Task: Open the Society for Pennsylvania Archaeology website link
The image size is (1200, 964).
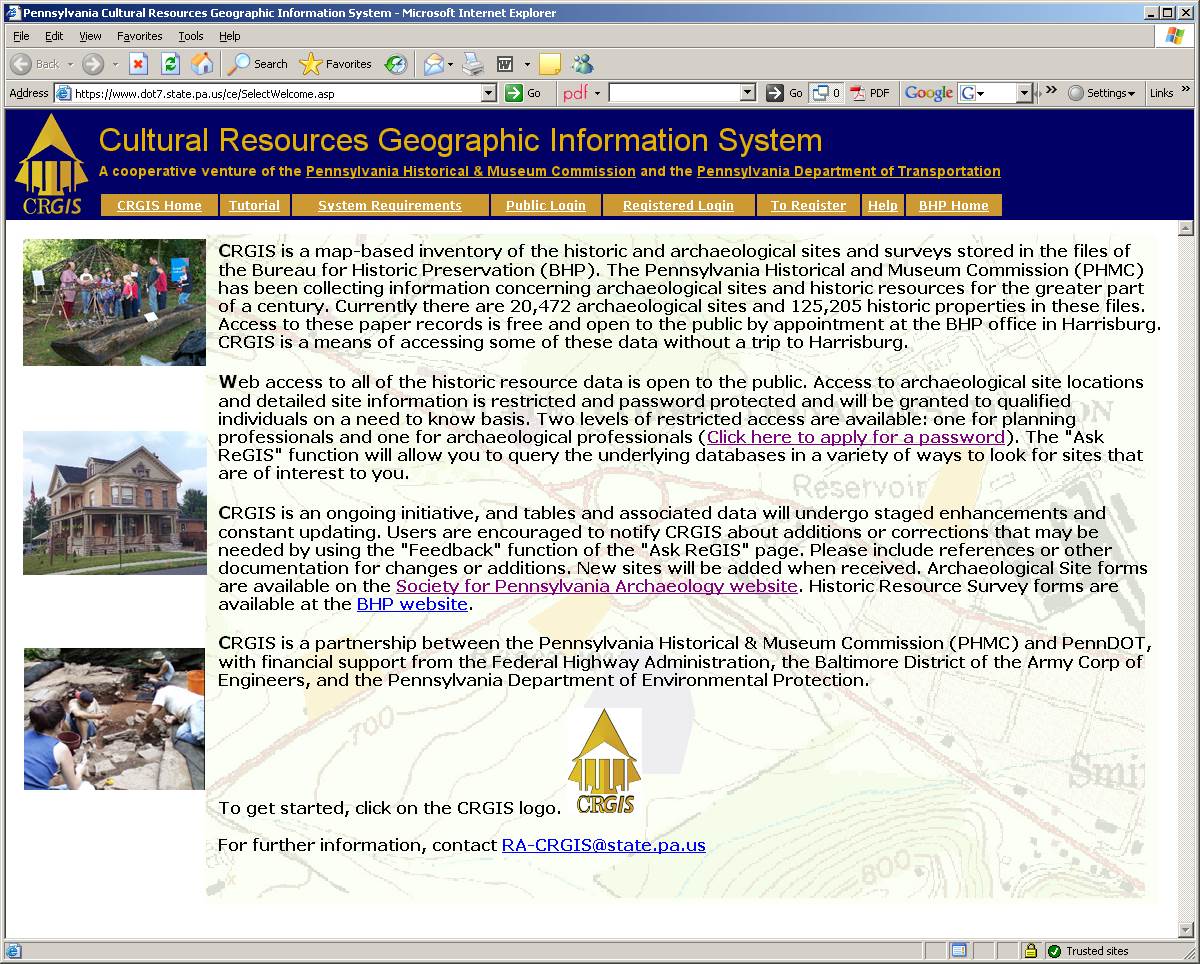Action: 596,586
